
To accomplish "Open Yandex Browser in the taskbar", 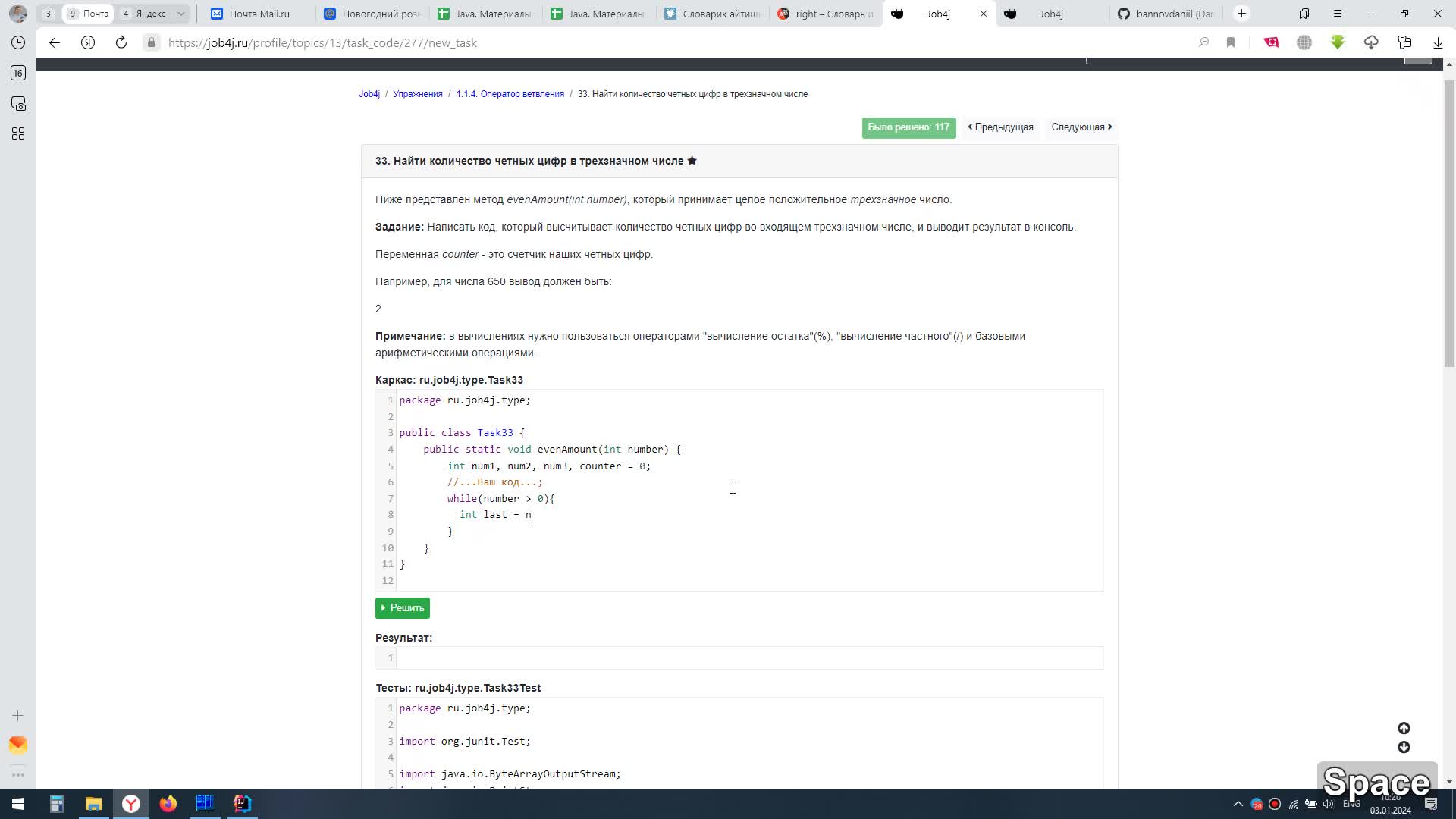I will [x=131, y=804].
